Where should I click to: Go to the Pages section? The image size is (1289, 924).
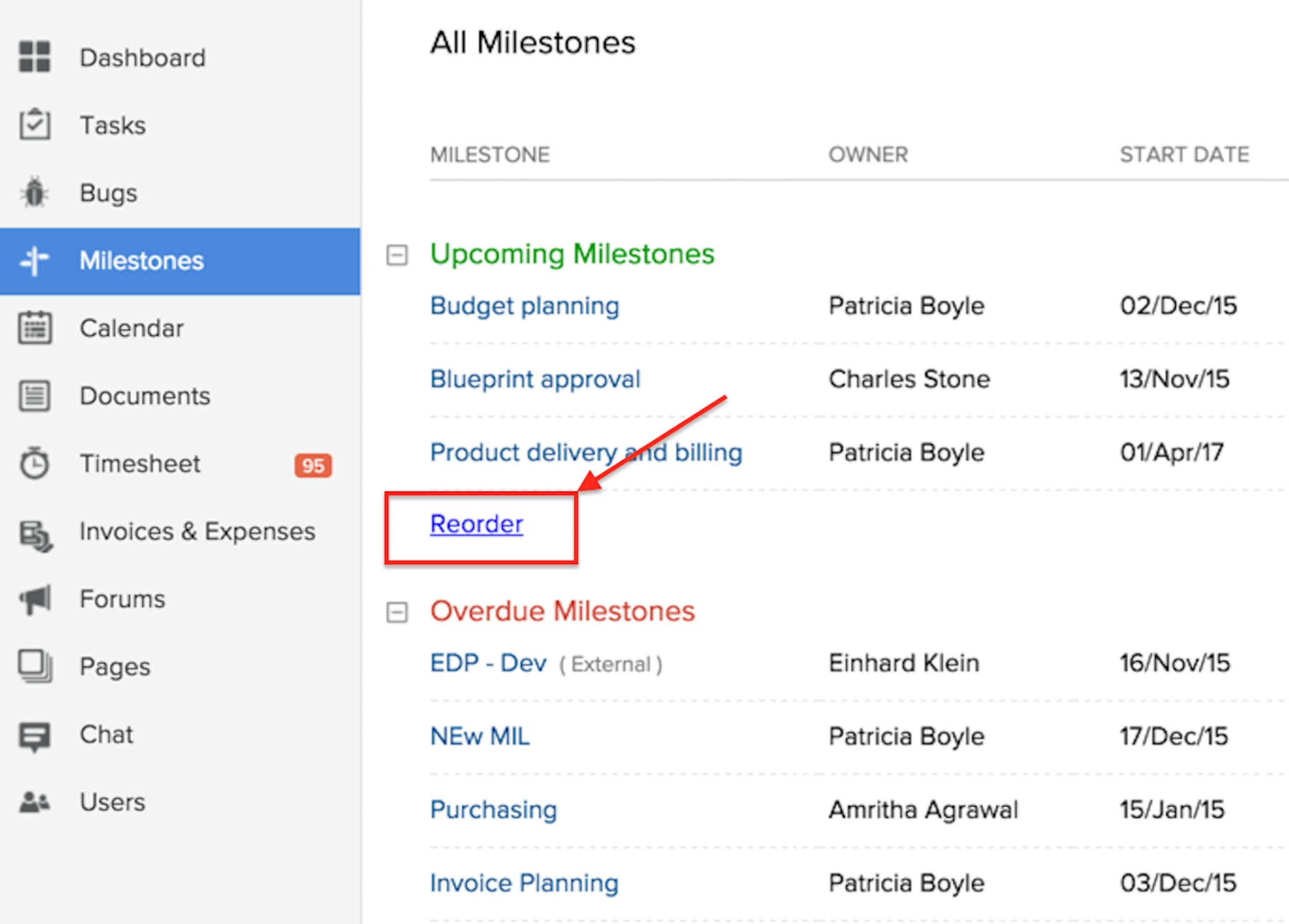[x=115, y=666]
